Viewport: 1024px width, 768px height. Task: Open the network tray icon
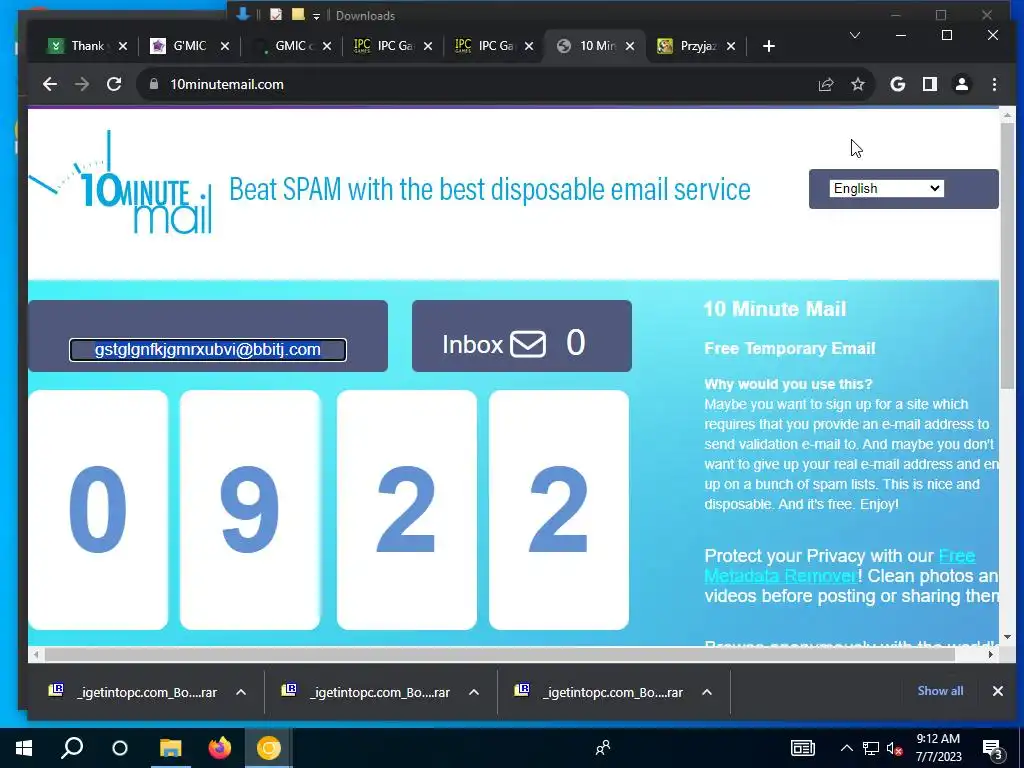(x=871, y=748)
